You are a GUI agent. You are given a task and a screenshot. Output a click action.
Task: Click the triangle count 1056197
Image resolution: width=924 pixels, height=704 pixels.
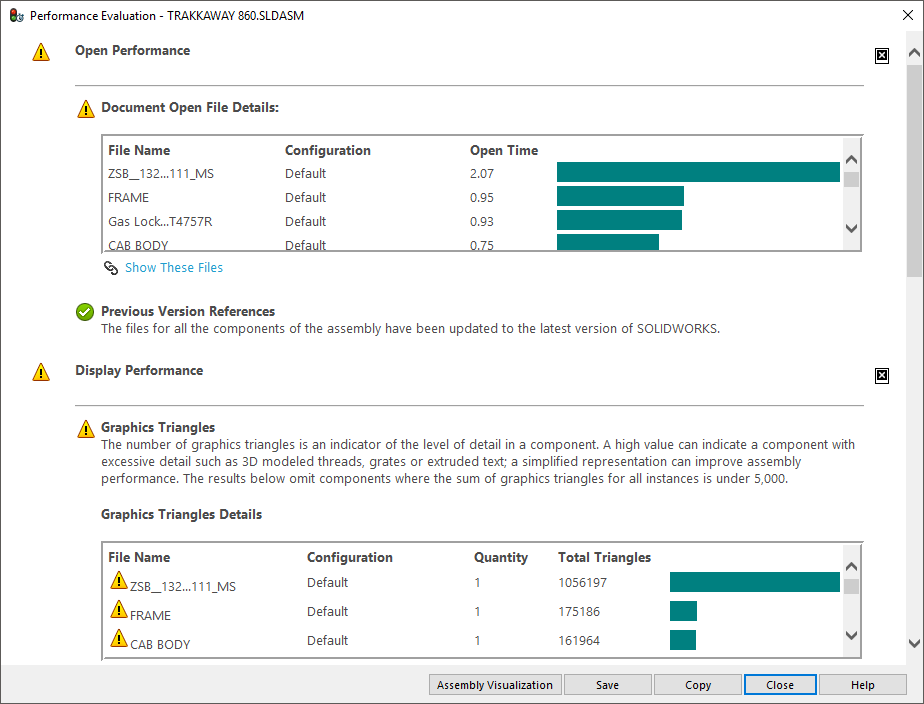click(582, 583)
